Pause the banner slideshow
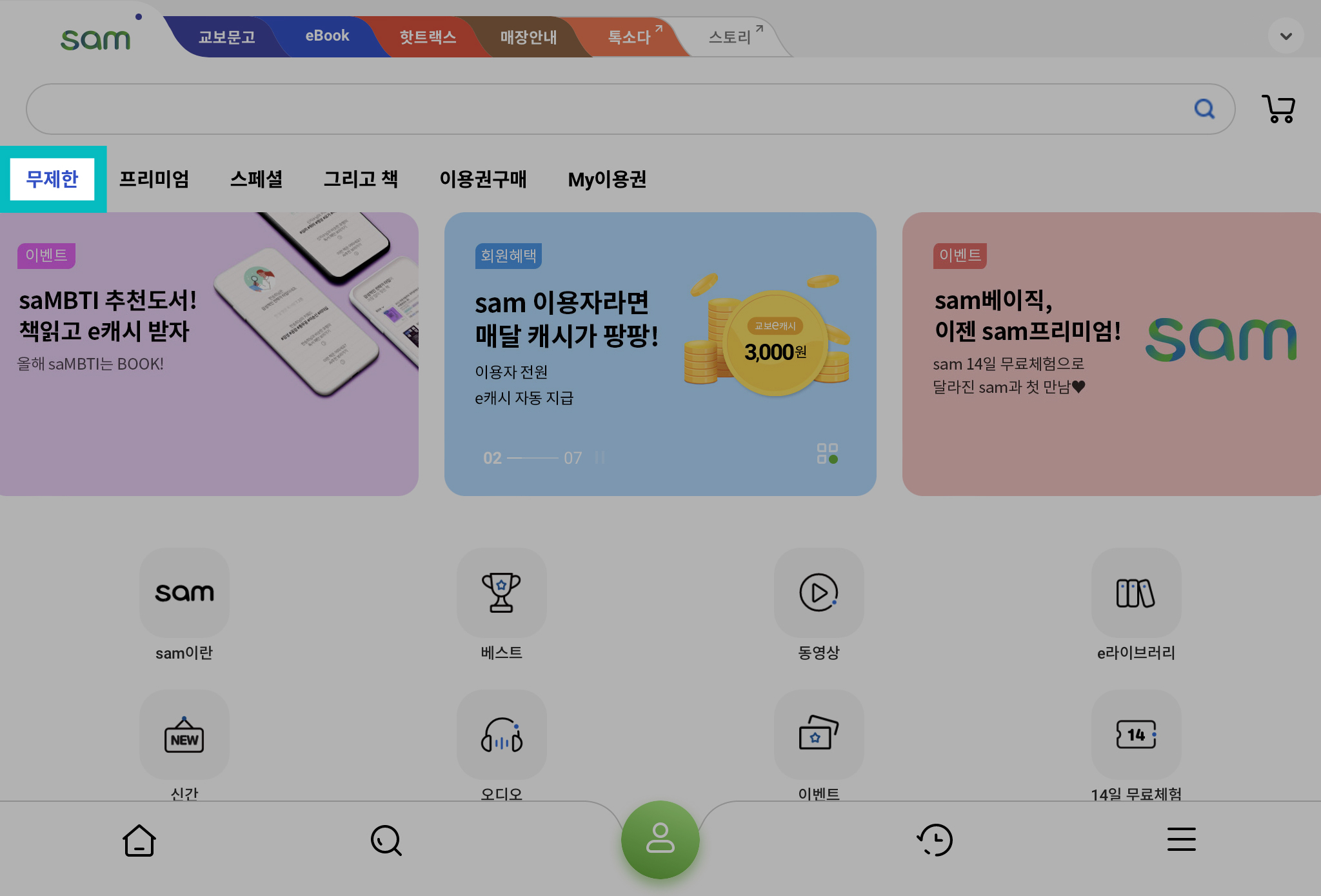The width and height of the screenshot is (1321, 896). [600, 457]
